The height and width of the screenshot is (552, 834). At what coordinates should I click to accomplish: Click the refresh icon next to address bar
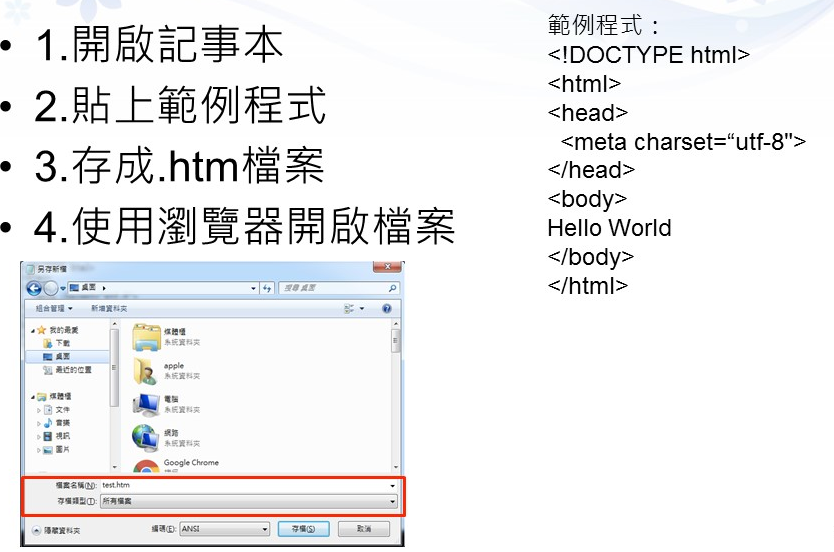pyautogui.click(x=267, y=288)
